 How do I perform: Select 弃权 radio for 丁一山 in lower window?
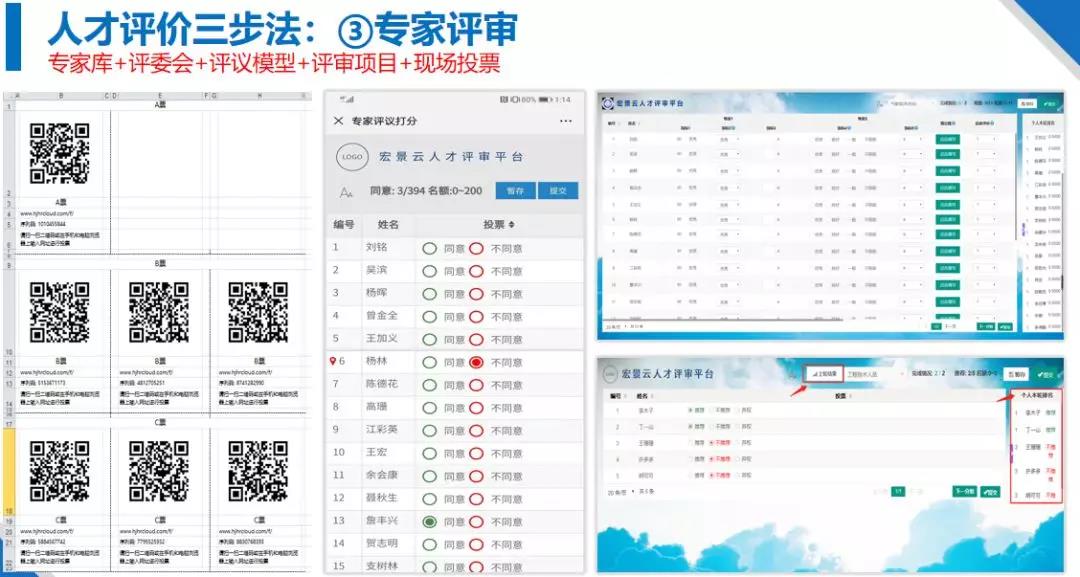coord(738,427)
